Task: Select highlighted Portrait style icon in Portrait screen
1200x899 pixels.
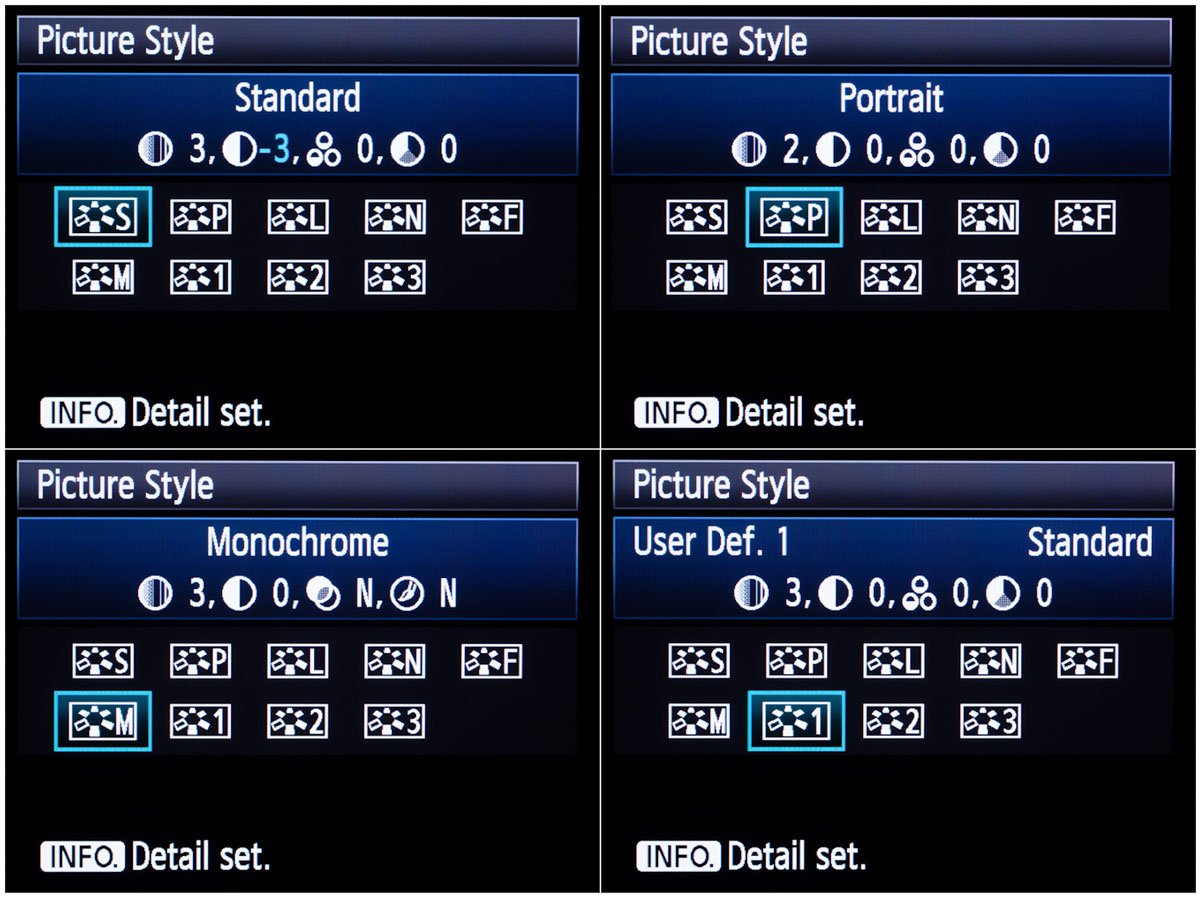Action: tap(795, 217)
